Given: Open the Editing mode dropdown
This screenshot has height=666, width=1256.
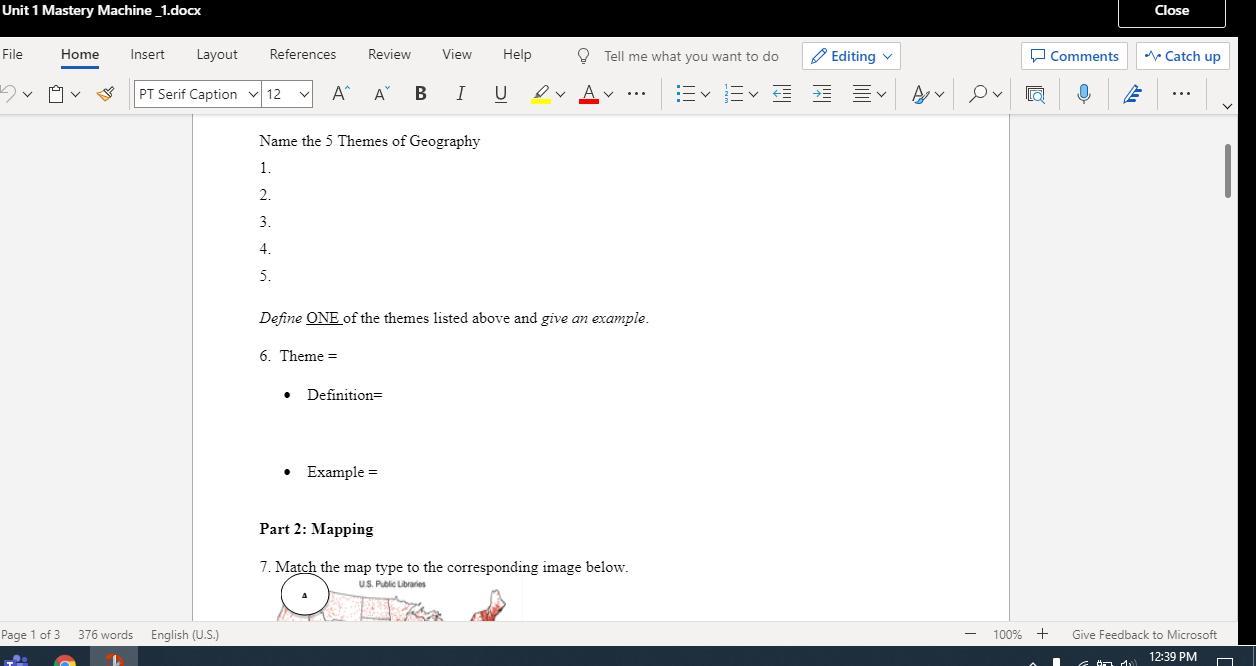Looking at the screenshot, I should [851, 56].
